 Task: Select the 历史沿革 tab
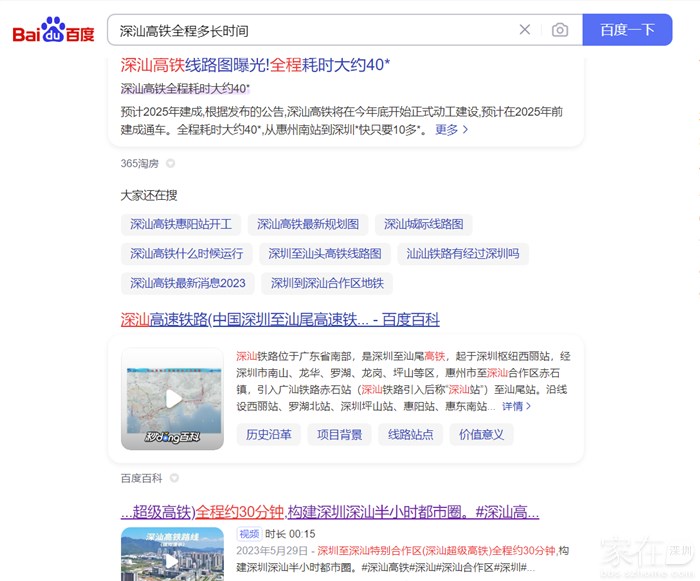269,434
